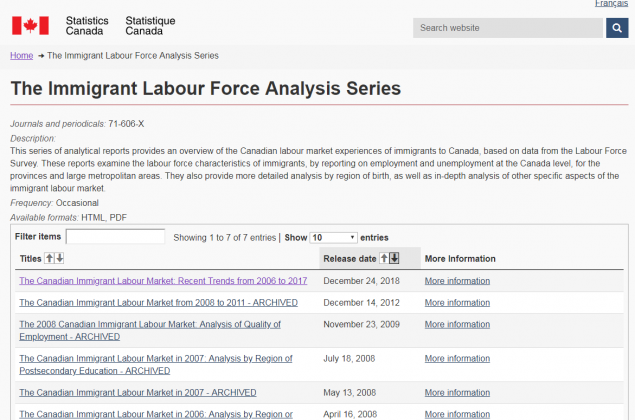More information for July 18, 2008 entry
Screen dimensions: 635x420
tap(457, 358)
